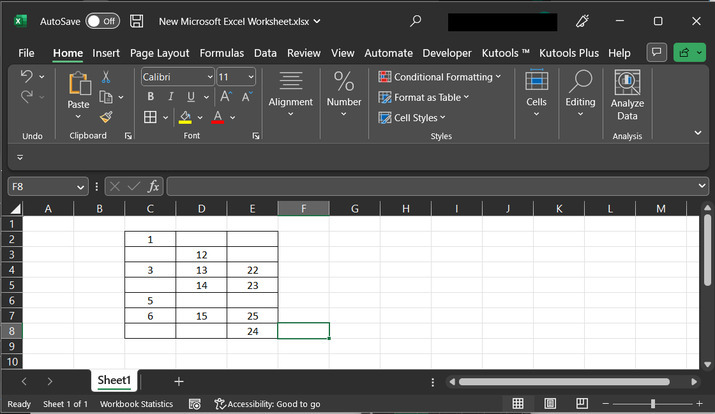715x414 pixels.
Task: Expand the Name Box dropdown arrow
Action: click(81, 186)
